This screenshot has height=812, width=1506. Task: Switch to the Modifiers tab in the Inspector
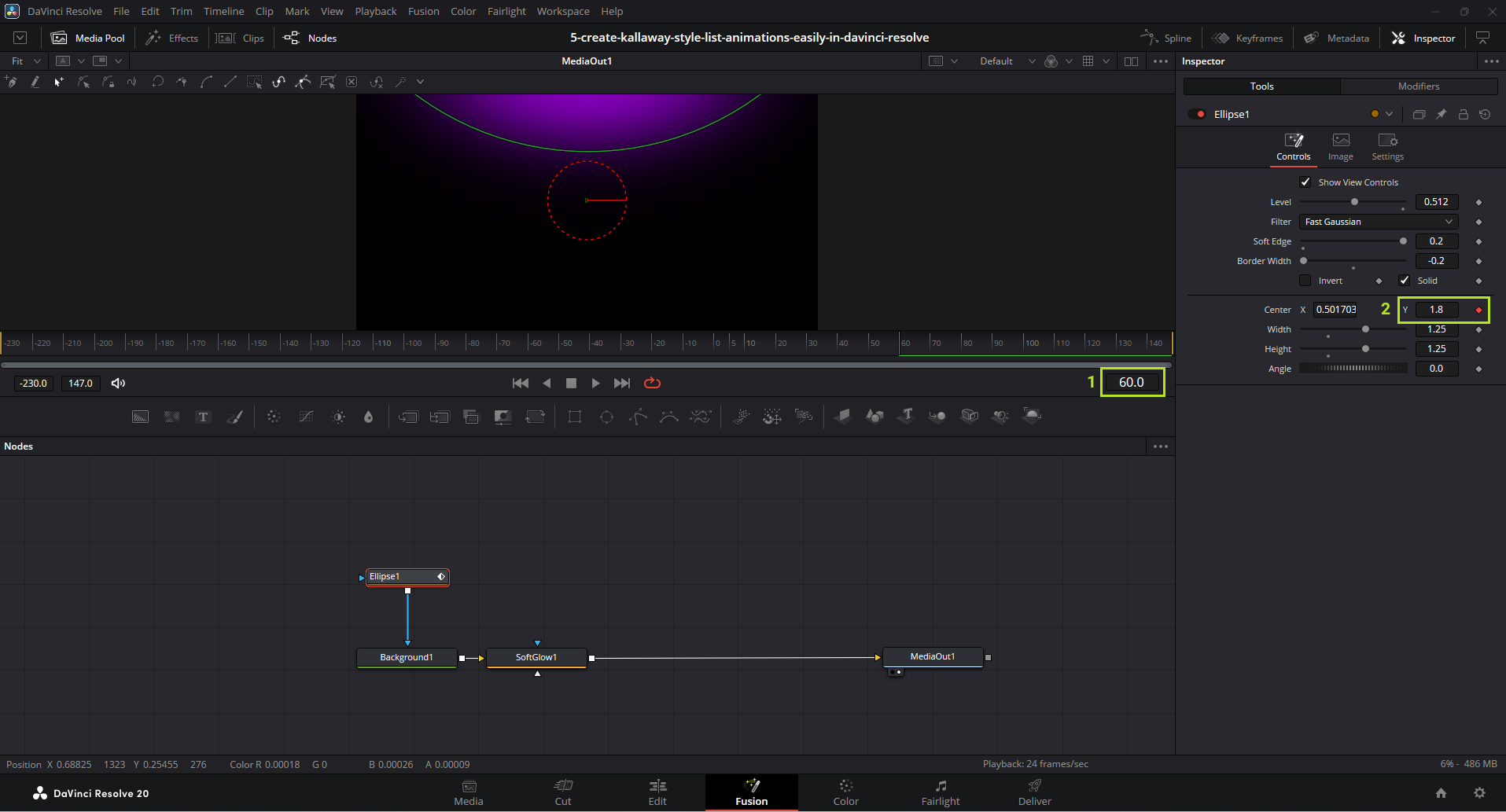coord(1418,86)
